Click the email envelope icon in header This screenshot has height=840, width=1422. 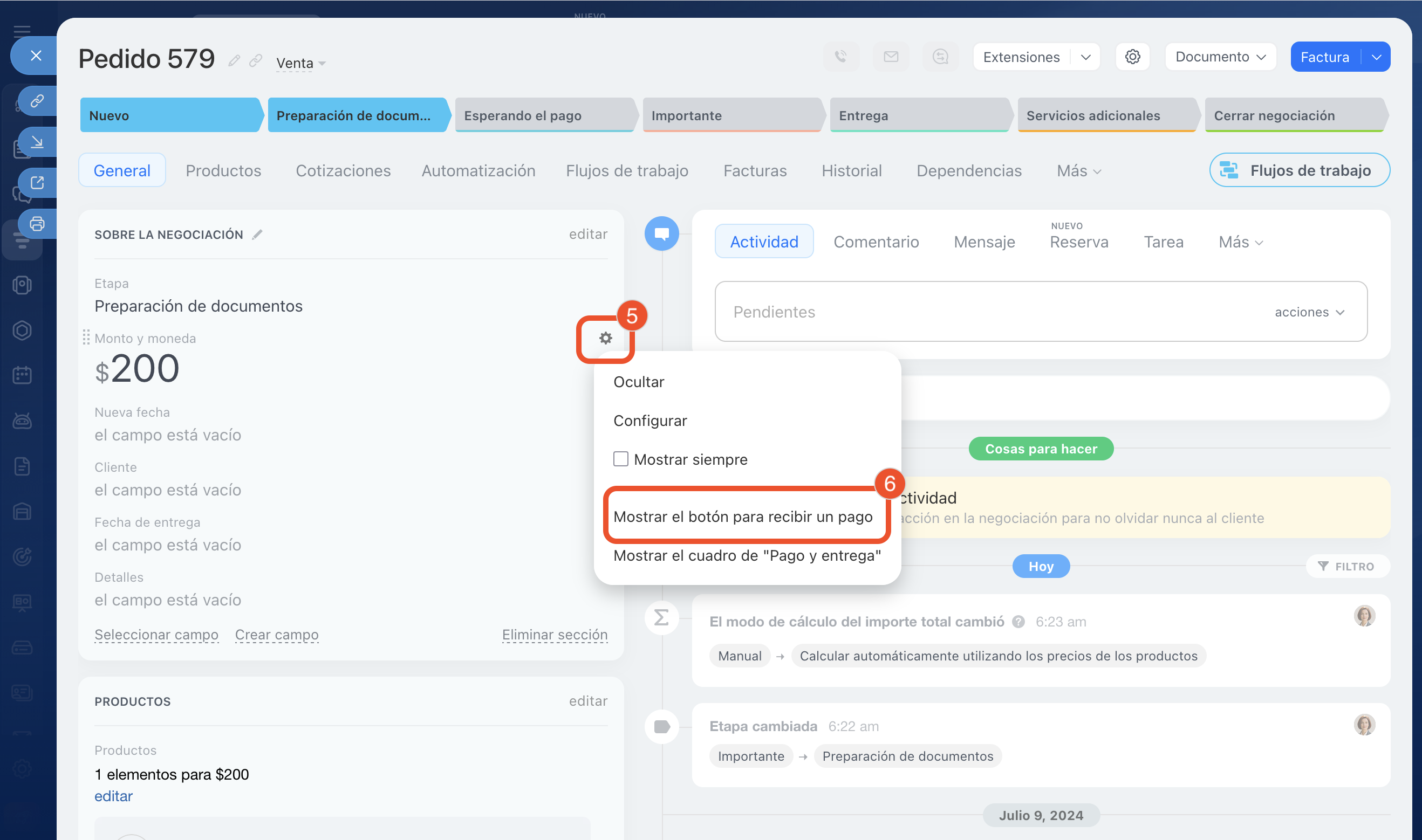point(891,57)
